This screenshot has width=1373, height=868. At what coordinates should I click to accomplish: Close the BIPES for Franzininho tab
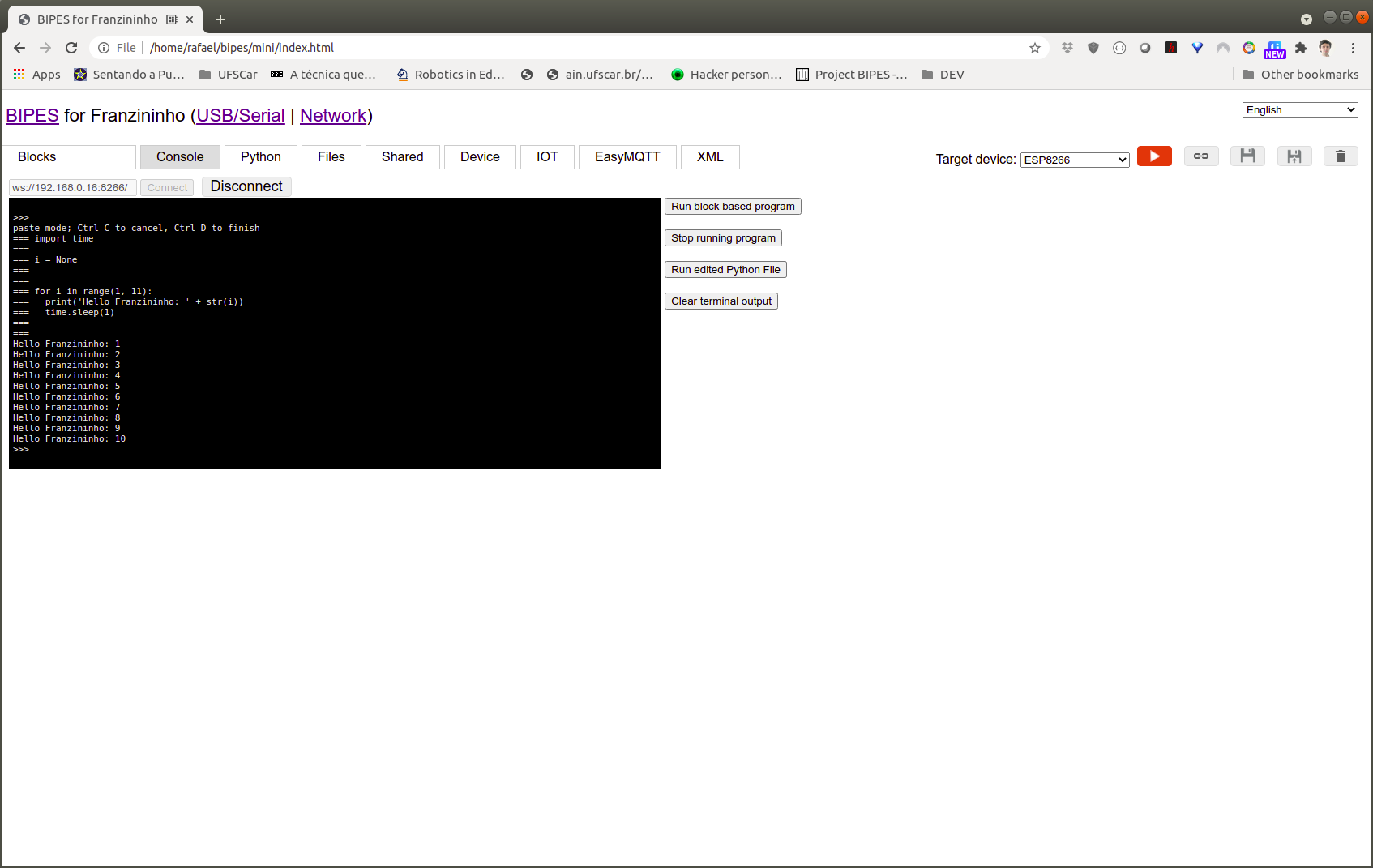point(190,19)
